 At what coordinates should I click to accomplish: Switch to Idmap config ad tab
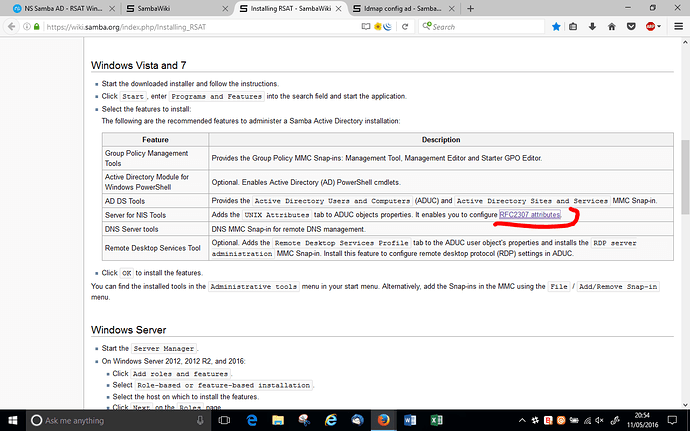403,8
